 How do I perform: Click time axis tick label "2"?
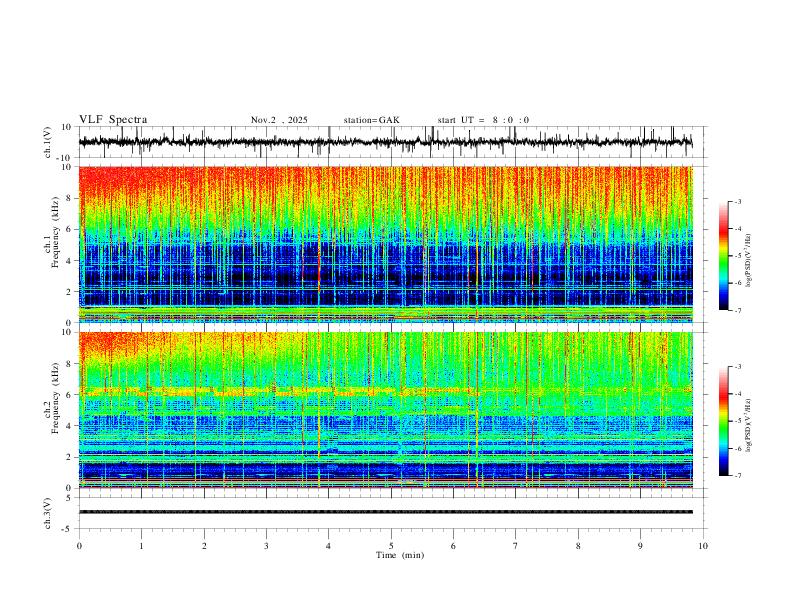[x=204, y=546]
